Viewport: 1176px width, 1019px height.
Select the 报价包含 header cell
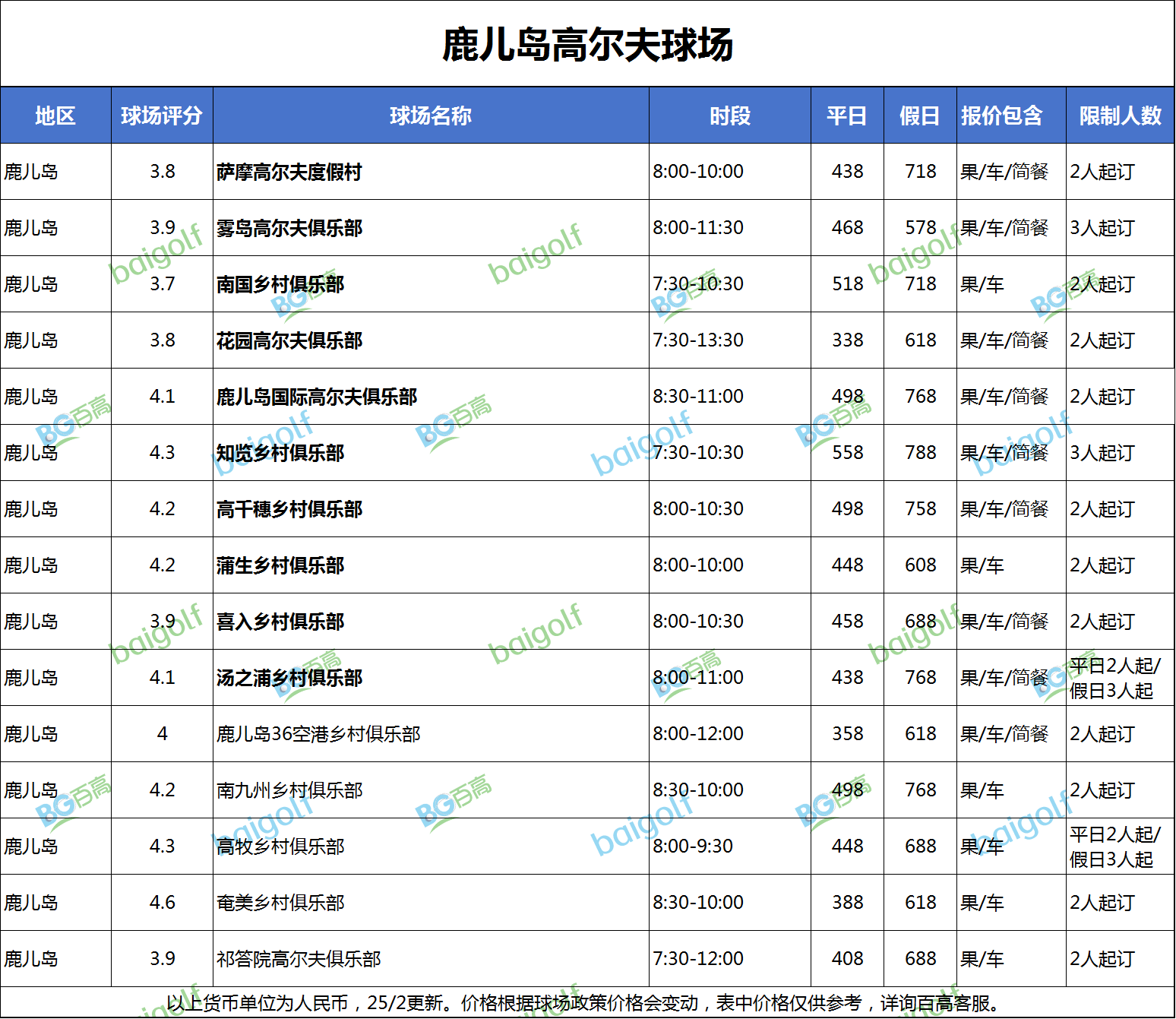tap(1002, 116)
